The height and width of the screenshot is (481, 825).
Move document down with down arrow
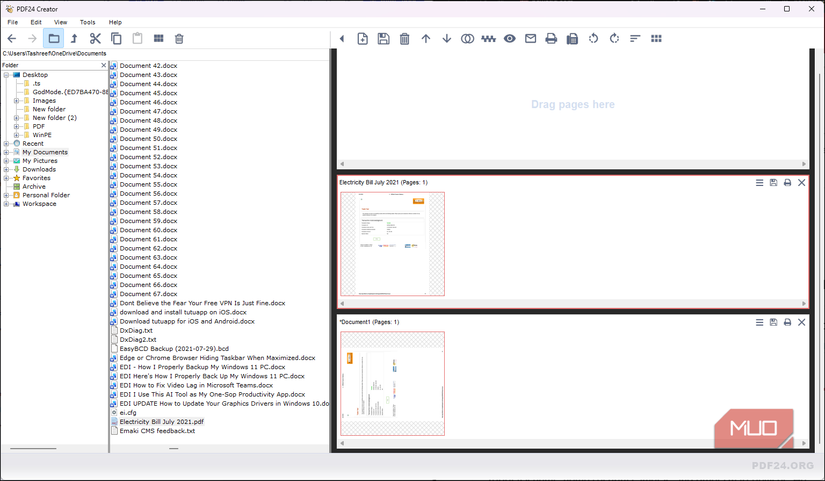tap(447, 38)
